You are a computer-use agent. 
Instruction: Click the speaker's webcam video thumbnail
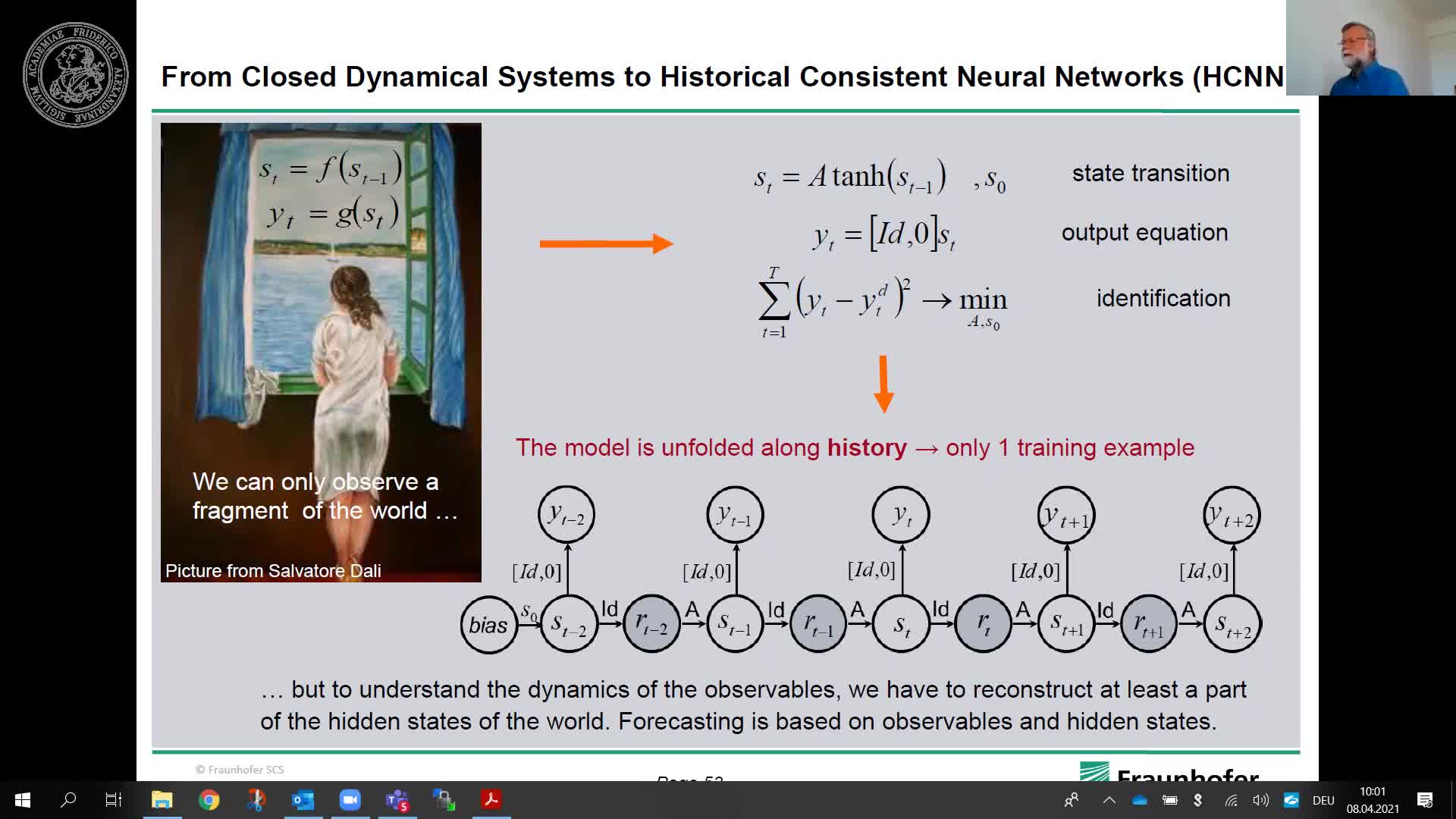click(x=1370, y=48)
